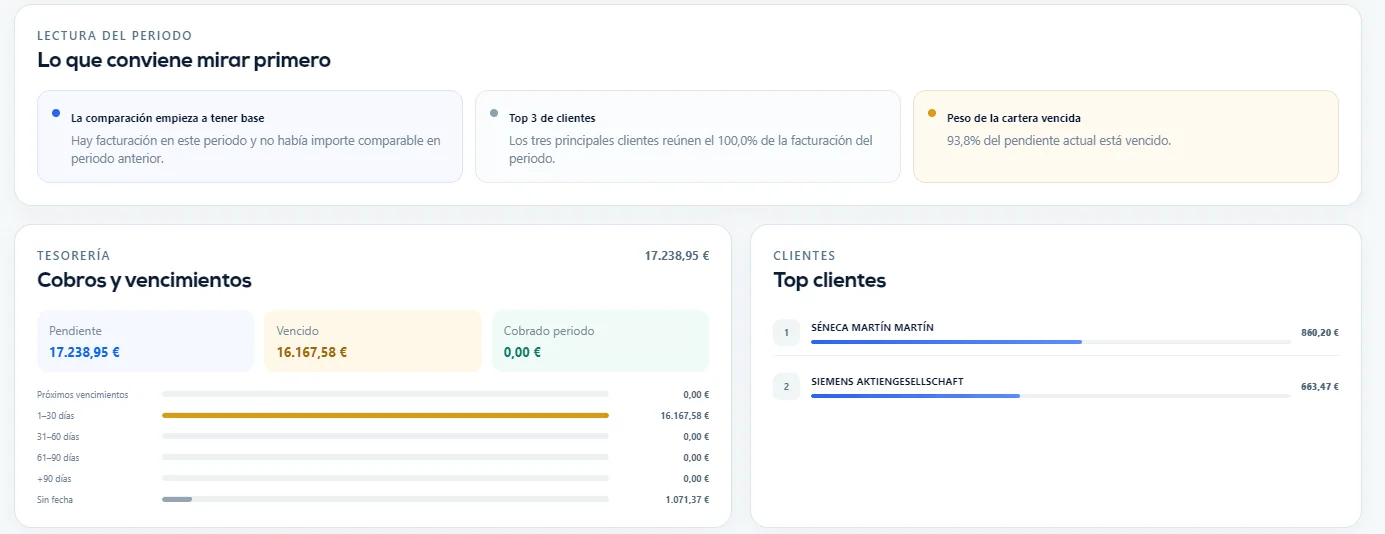This screenshot has width=1385, height=534.
Task: Open the Vencido 16.167,58 € tile
Action: click(x=373, y=341)
